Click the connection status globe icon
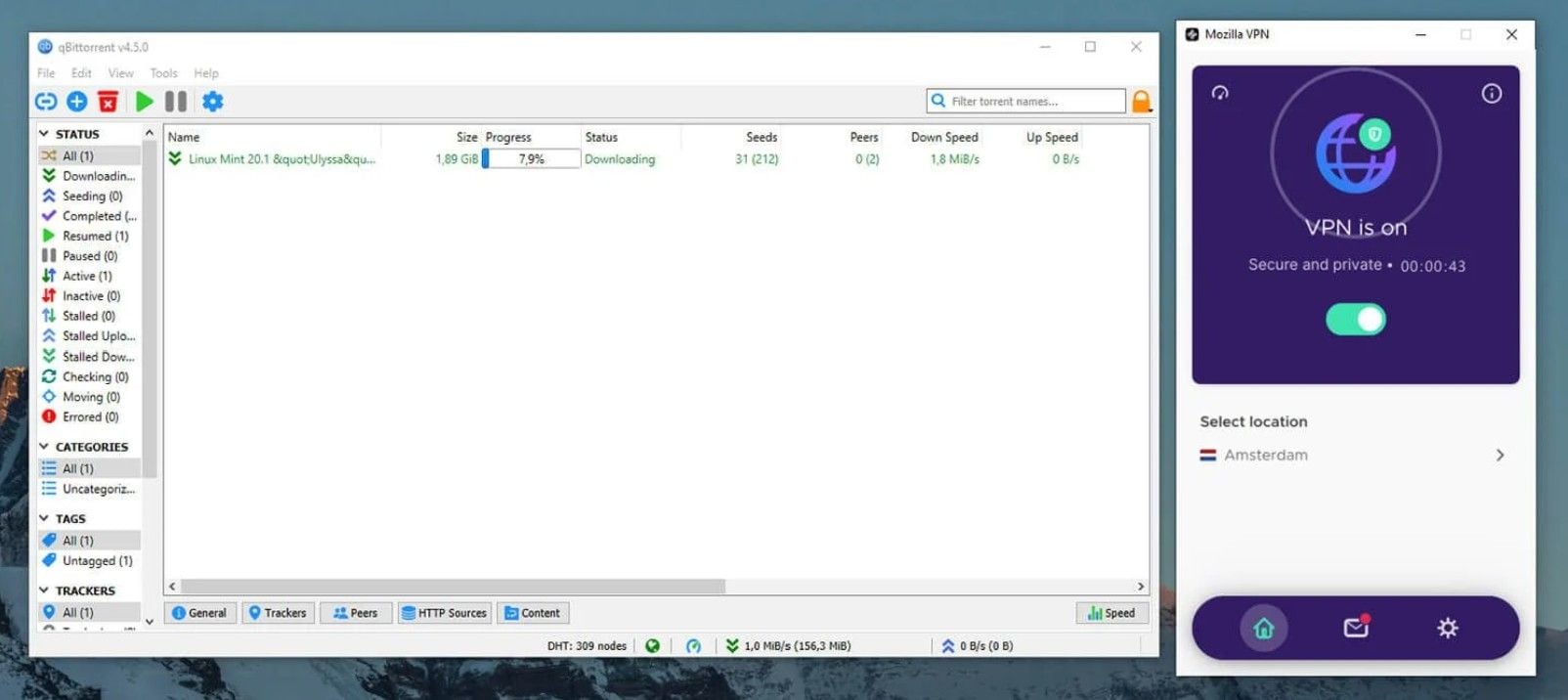1568x700 pixels. coord(652,646)
